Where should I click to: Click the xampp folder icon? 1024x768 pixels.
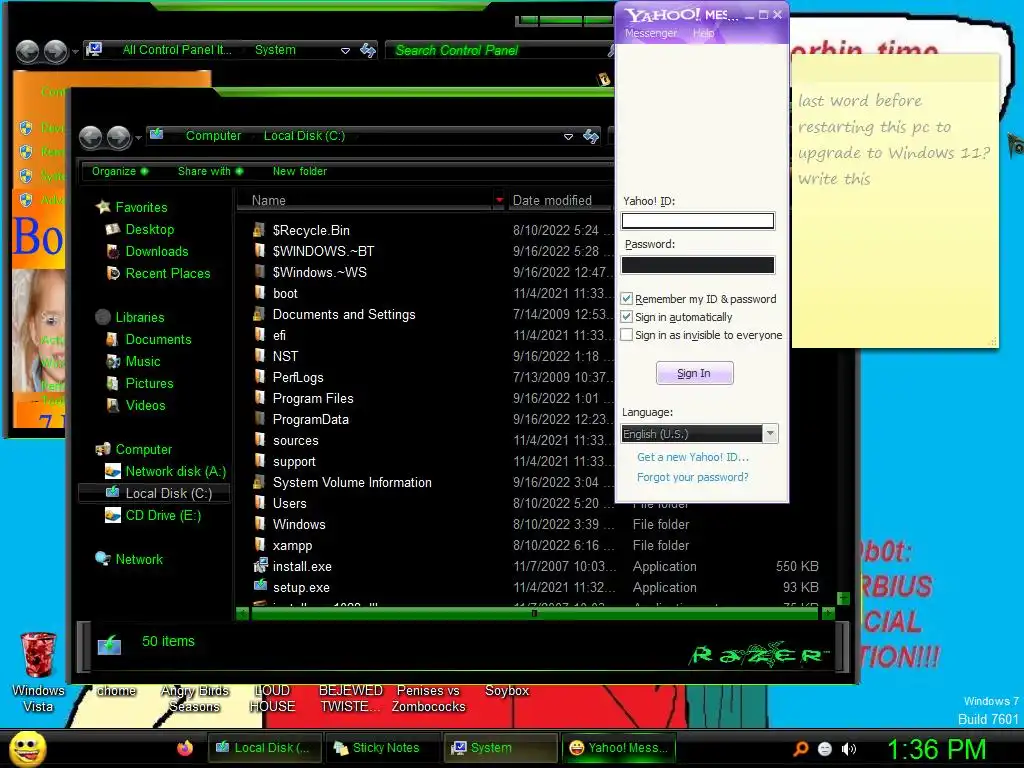coord(261,545)
